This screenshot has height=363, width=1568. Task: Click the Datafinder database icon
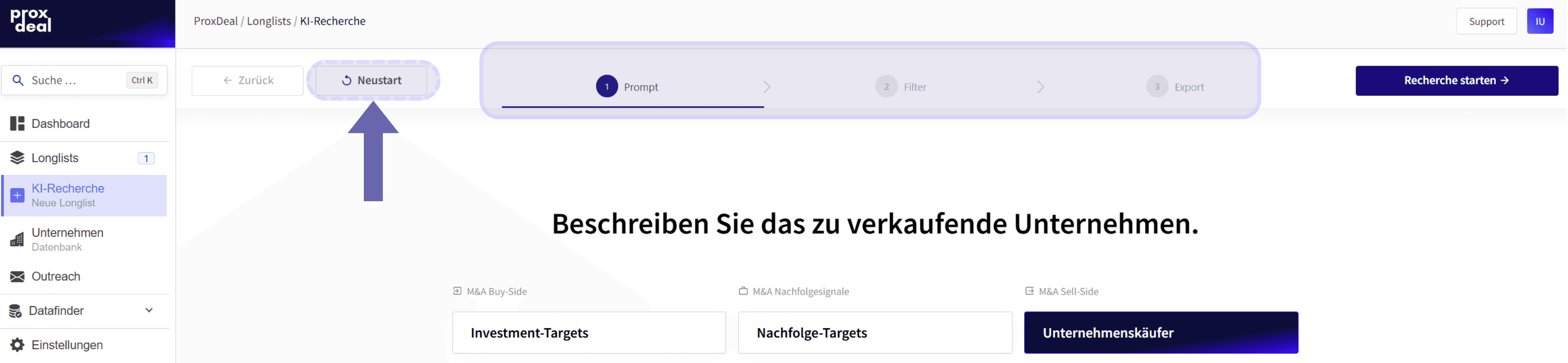point(15,311)
